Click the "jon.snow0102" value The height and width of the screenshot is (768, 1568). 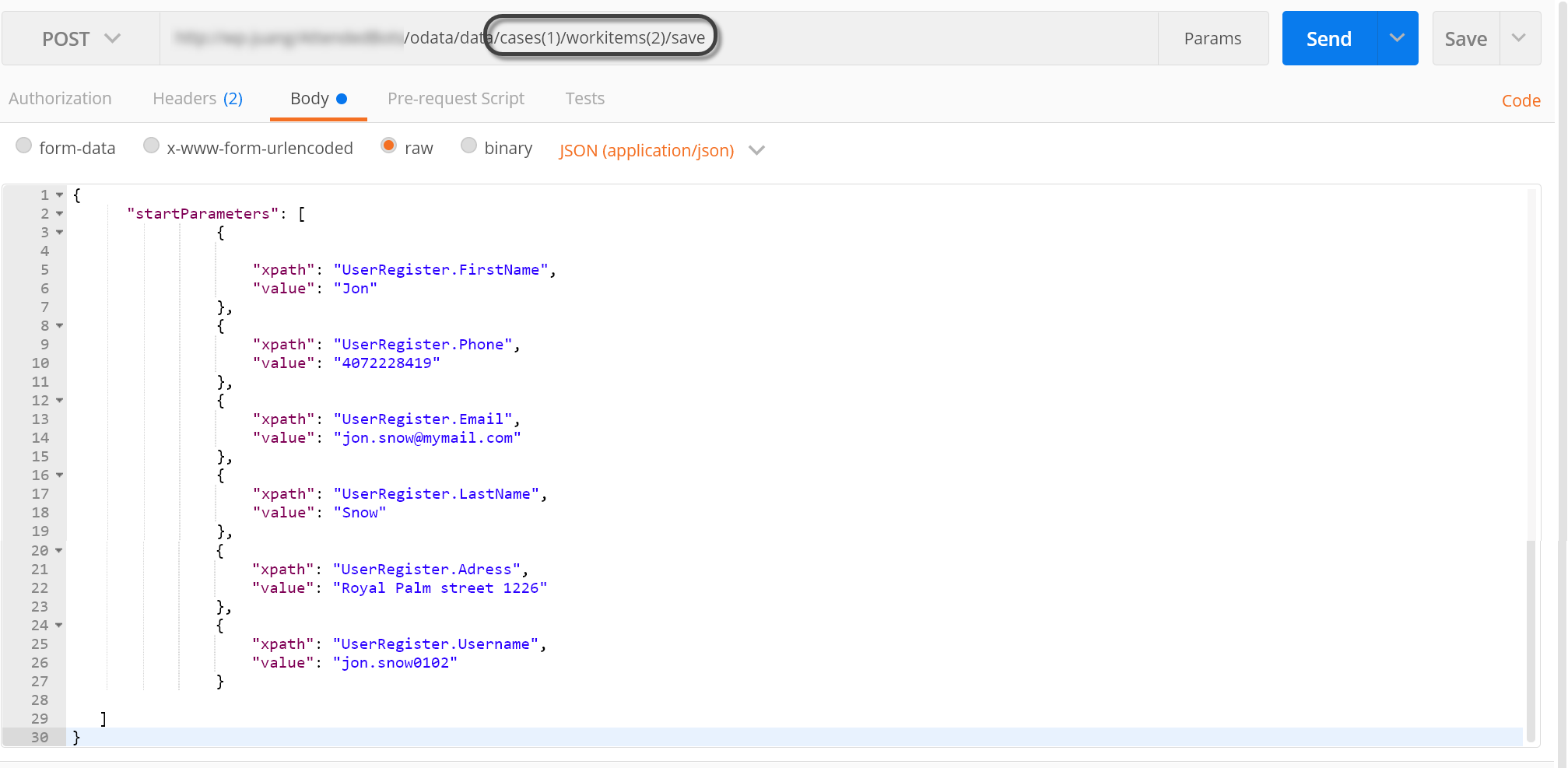[395, 663]
